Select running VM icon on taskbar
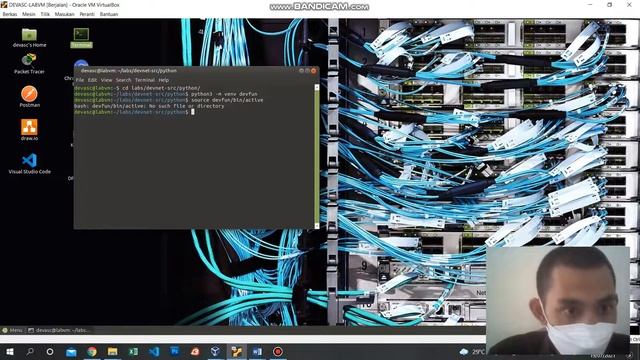This screenshot has width=640, height=360. point(237,351)
